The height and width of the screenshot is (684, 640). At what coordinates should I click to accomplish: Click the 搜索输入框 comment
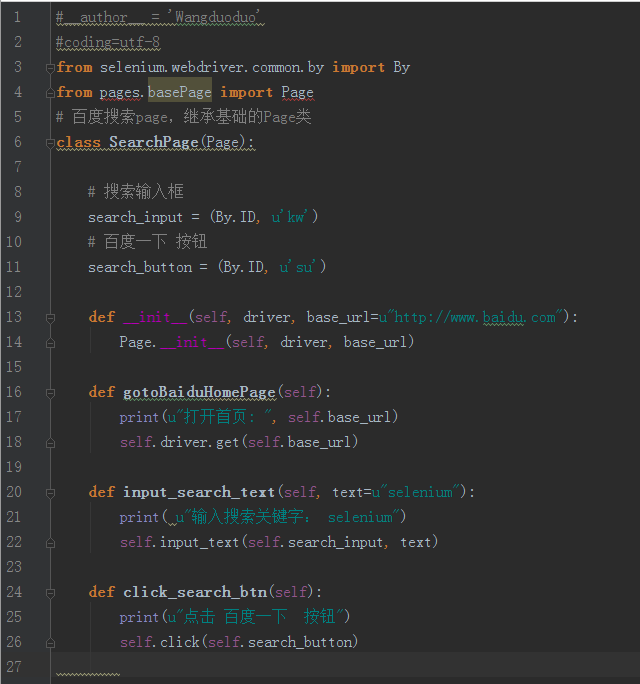tap(136, 192)
